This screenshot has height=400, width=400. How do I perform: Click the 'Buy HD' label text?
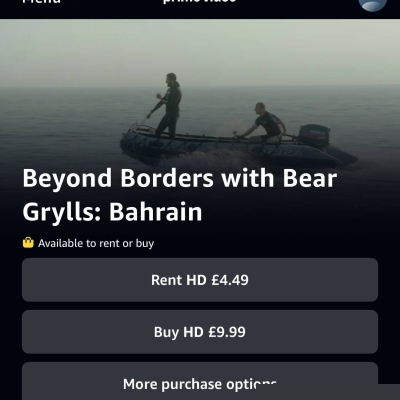pyautogui.click(x=179, y=332)
